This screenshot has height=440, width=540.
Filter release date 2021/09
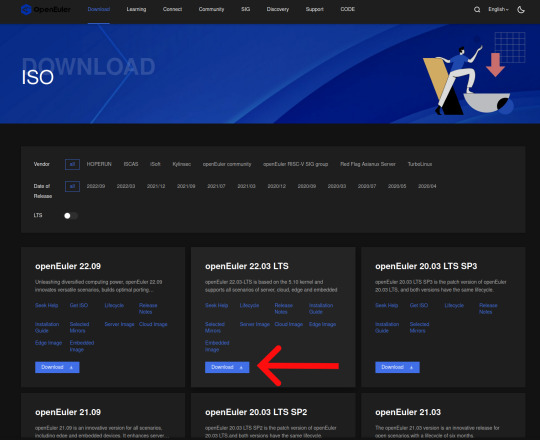tap(186, 186)
